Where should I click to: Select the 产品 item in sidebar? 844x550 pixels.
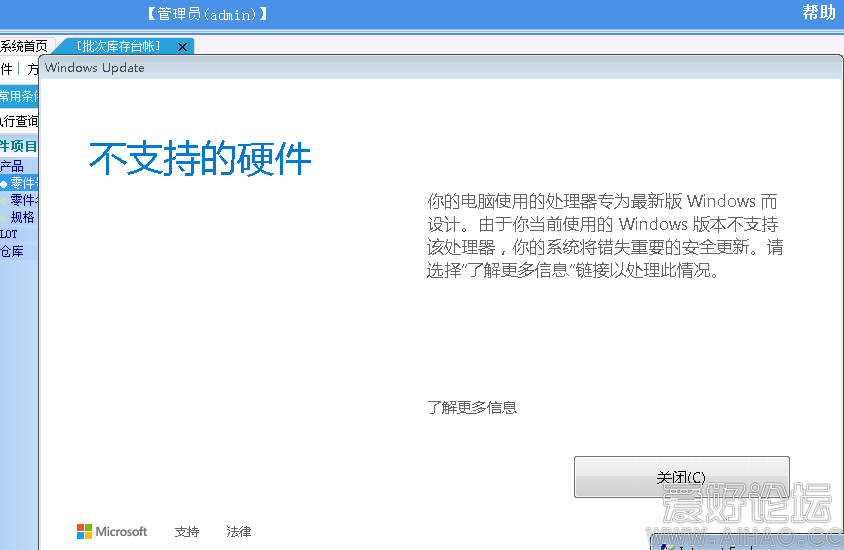pos(12,166)
